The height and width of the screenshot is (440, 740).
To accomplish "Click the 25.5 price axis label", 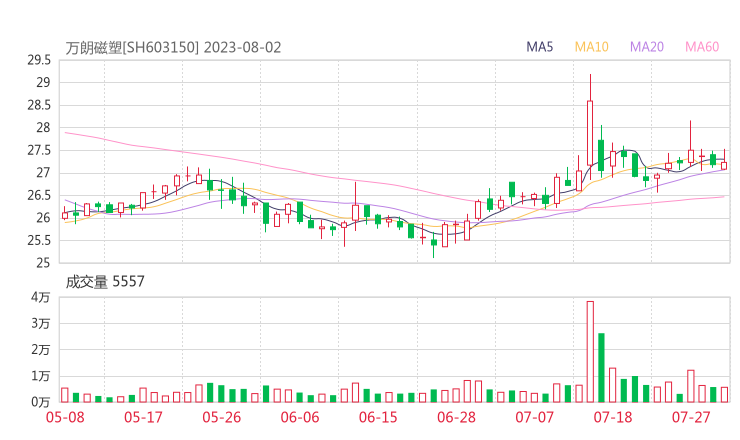I will pos(39,240).
